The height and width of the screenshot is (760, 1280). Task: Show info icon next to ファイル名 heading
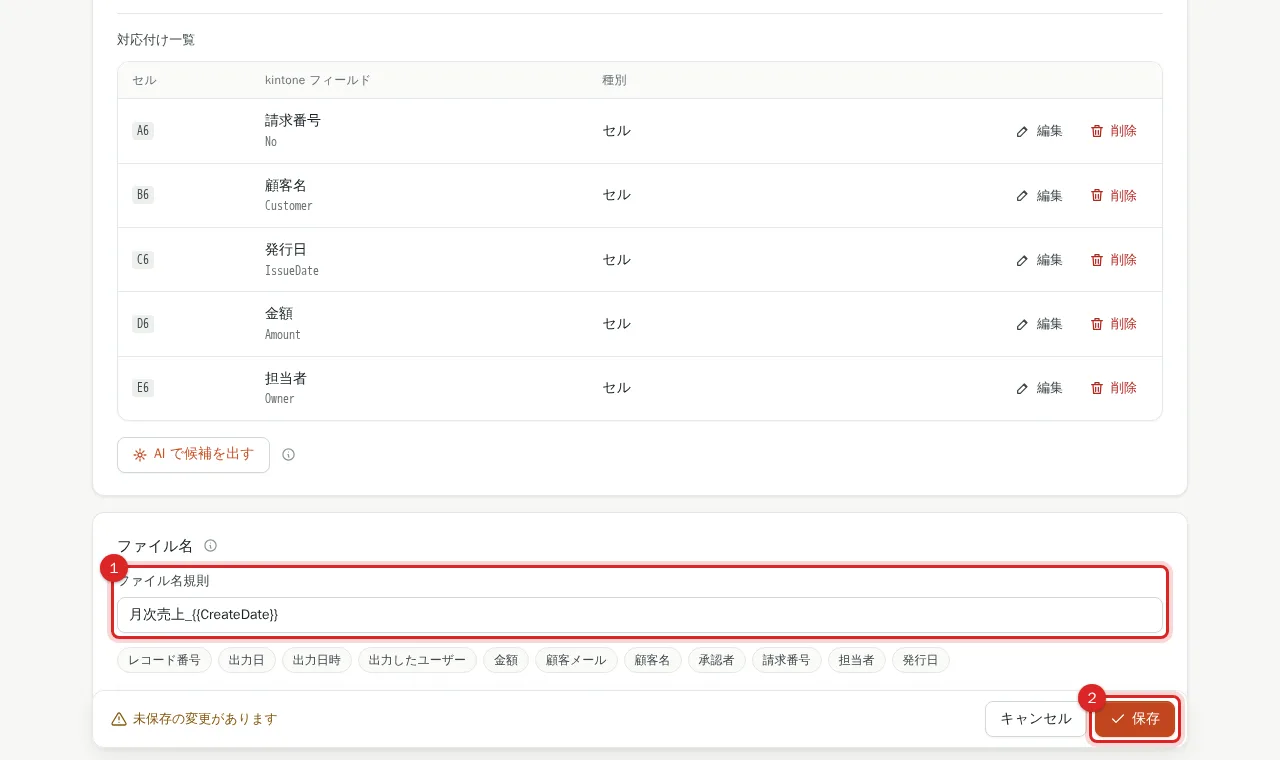pyautogui.click(x=210, y=546)
